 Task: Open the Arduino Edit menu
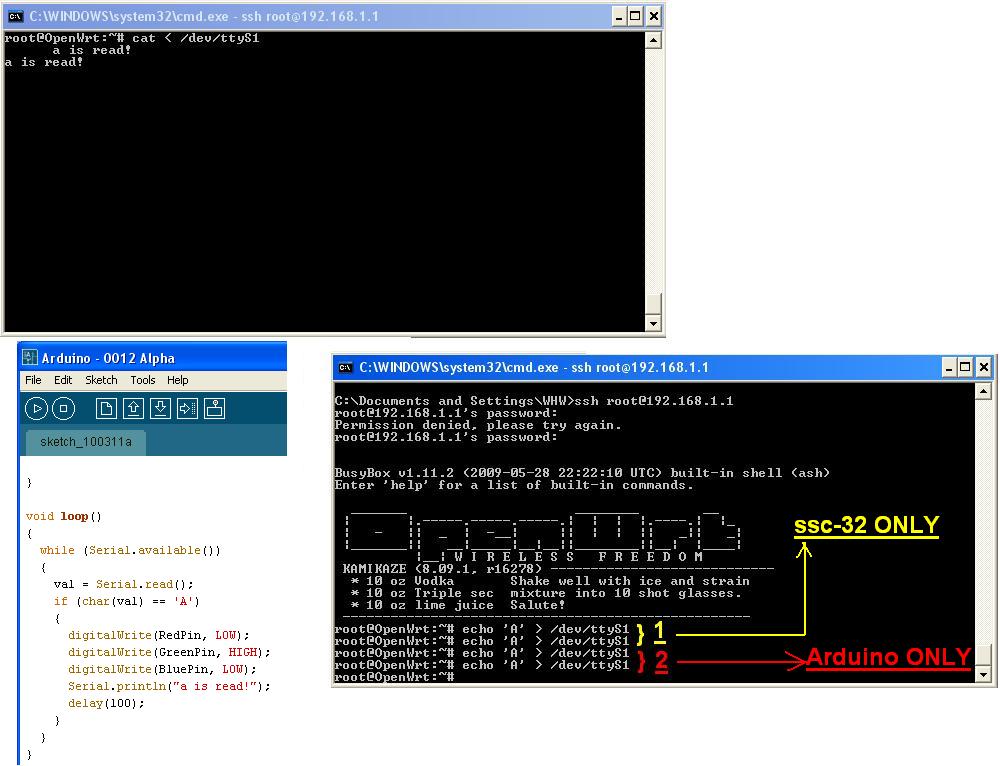[62, 380]
